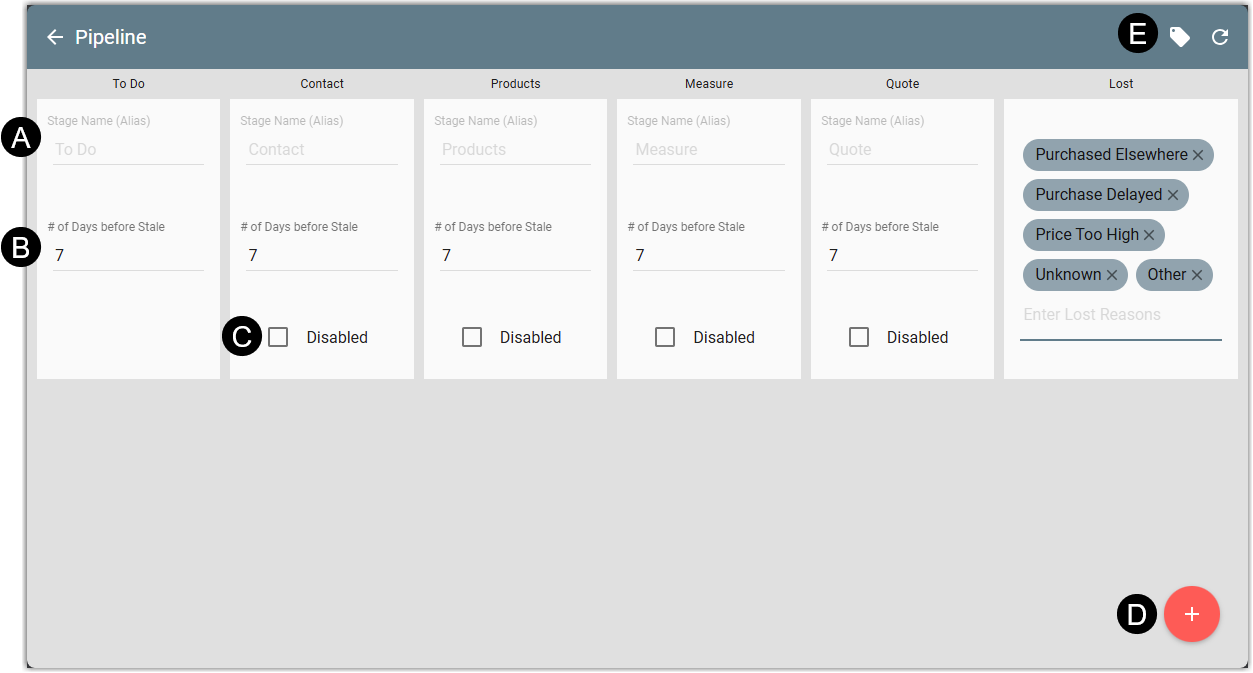Remove the Unknown lost reason chip

point(1112,275)
